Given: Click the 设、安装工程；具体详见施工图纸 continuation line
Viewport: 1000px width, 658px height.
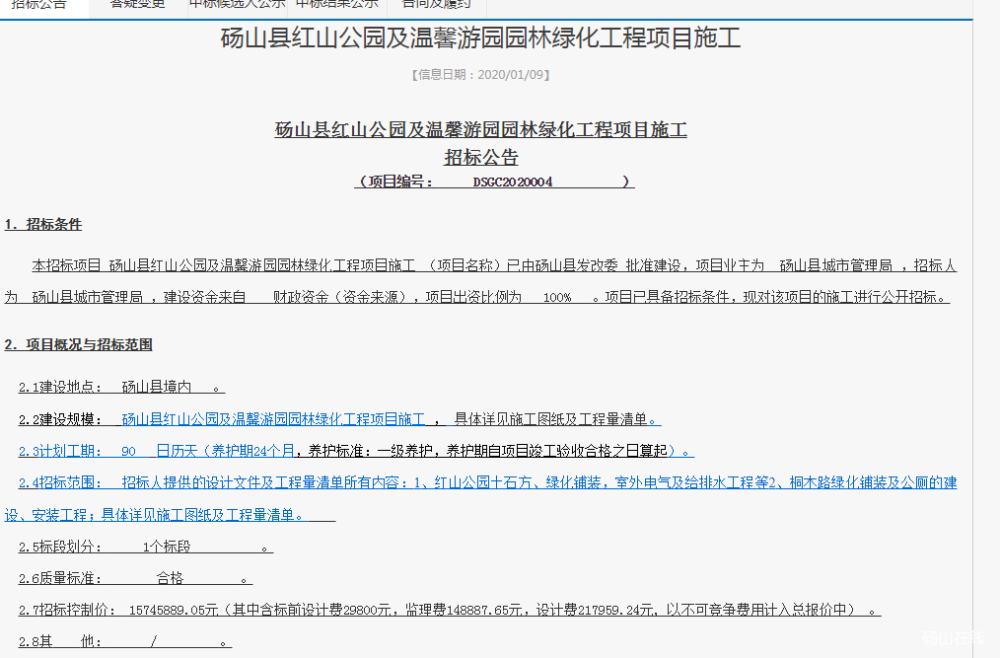Looking at the screenshot, I should point(170,515).
